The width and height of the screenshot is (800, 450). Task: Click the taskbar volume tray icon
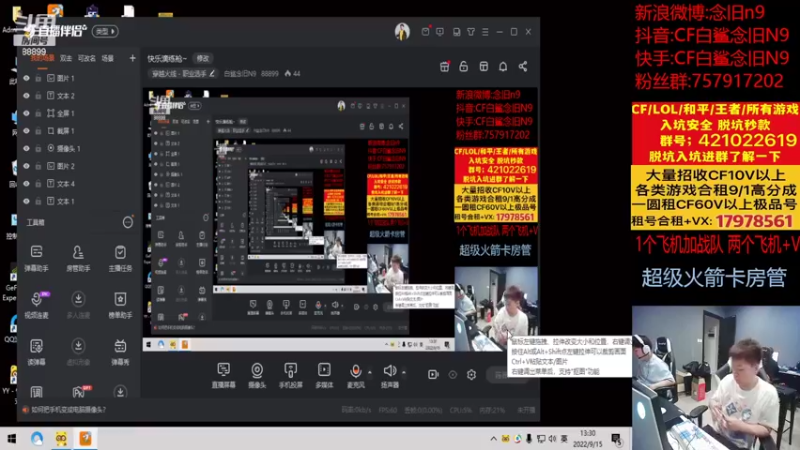pos(553,439)
